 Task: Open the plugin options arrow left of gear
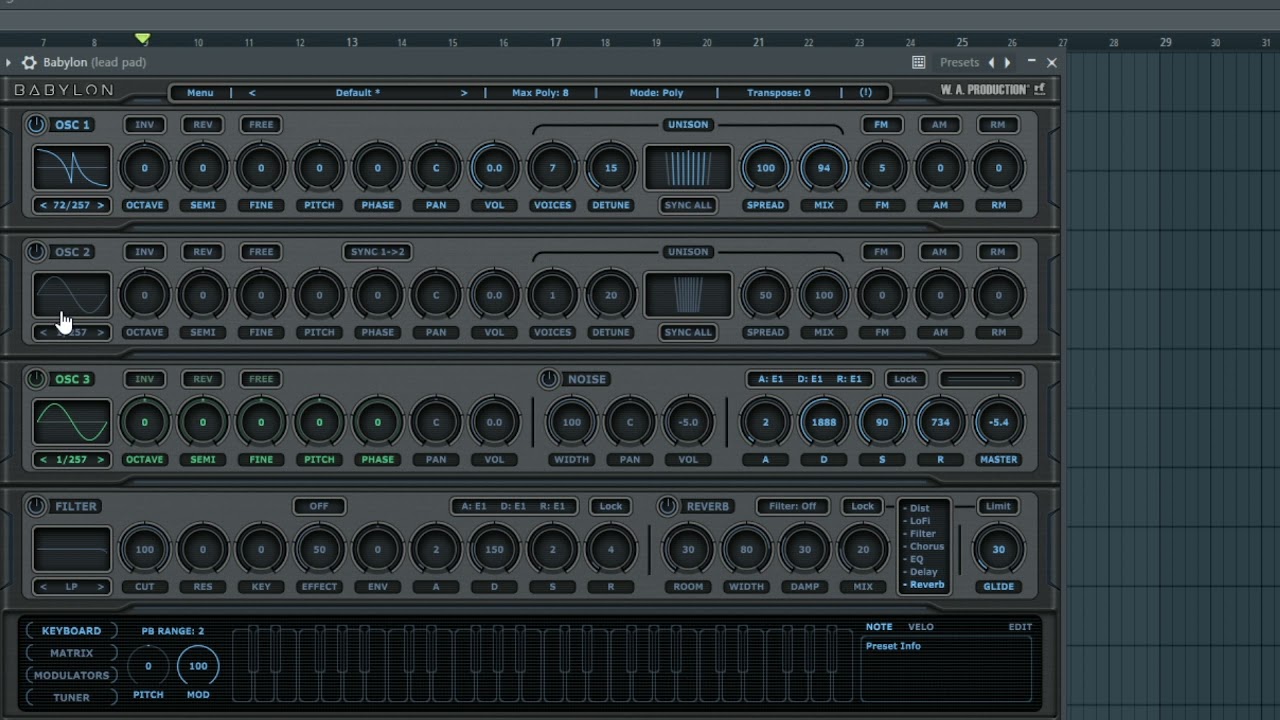click(9, 62)
